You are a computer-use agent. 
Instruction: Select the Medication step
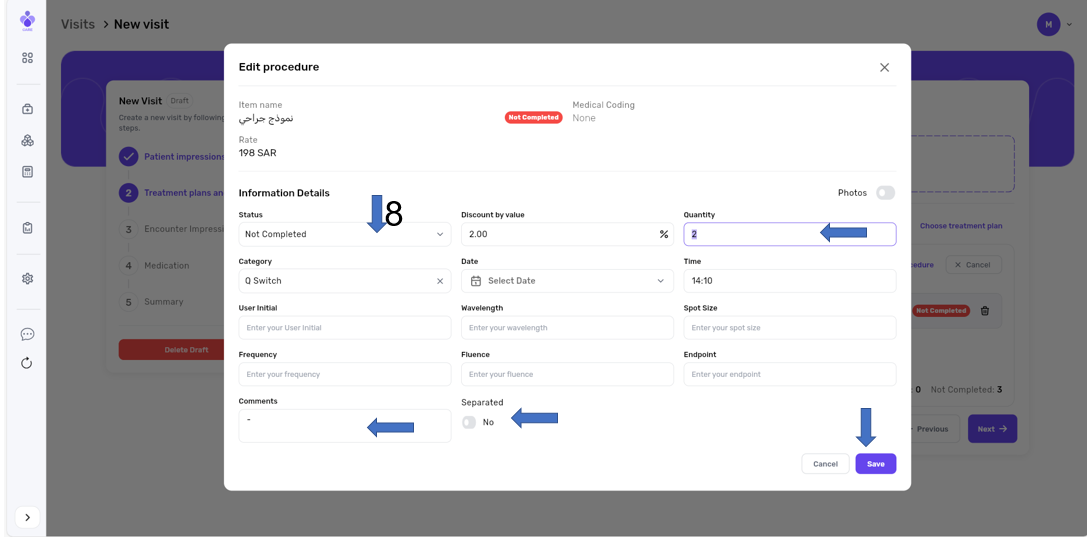pyautogui.click(x=166, y=266)
